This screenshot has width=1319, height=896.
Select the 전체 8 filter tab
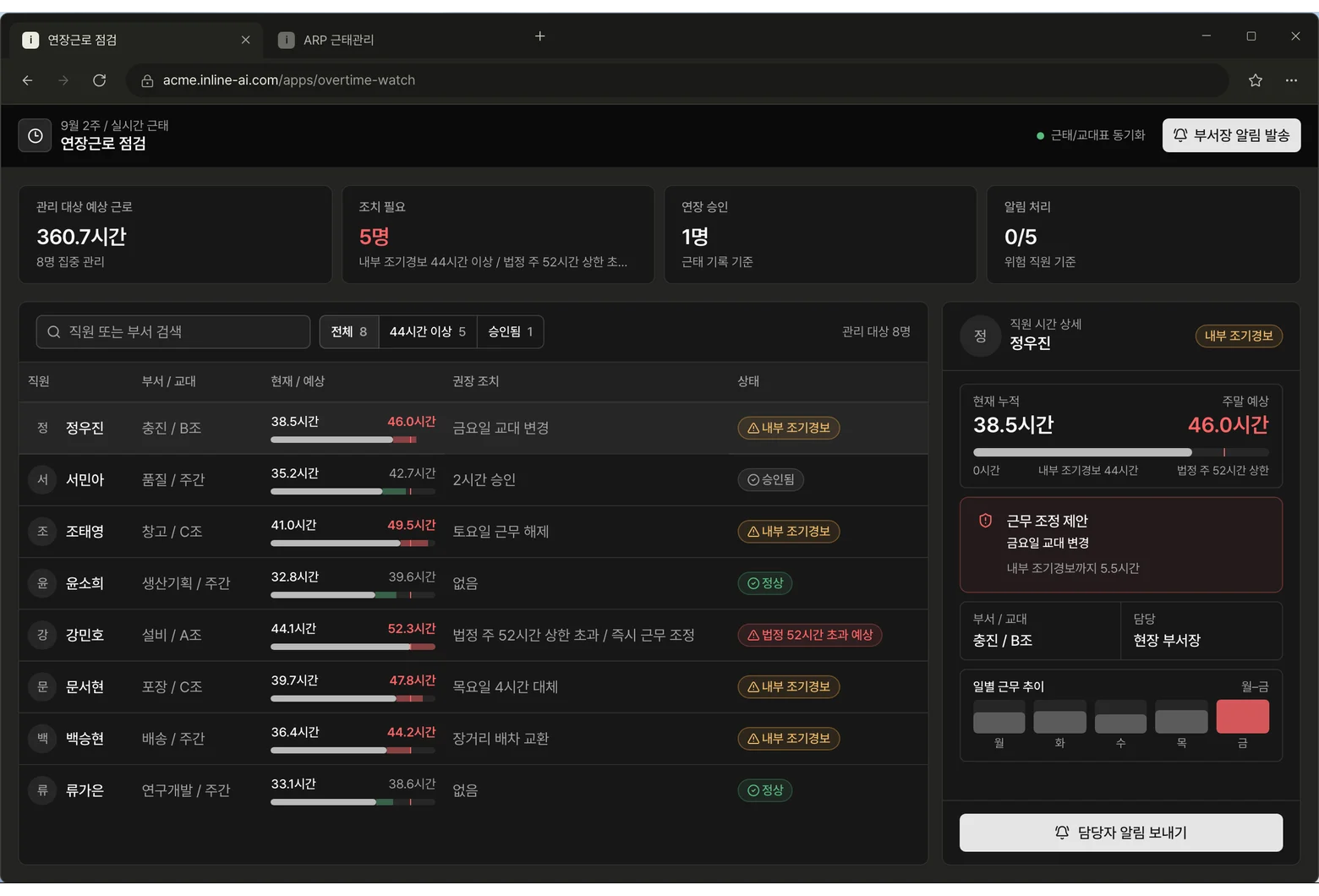click(349, 331)
